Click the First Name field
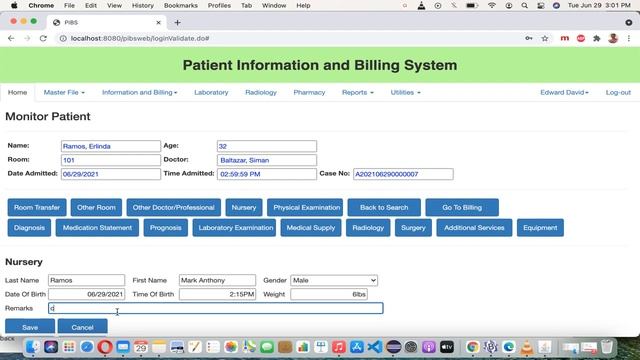The width and height of the screenshot is (640, 360). point(217,280)
